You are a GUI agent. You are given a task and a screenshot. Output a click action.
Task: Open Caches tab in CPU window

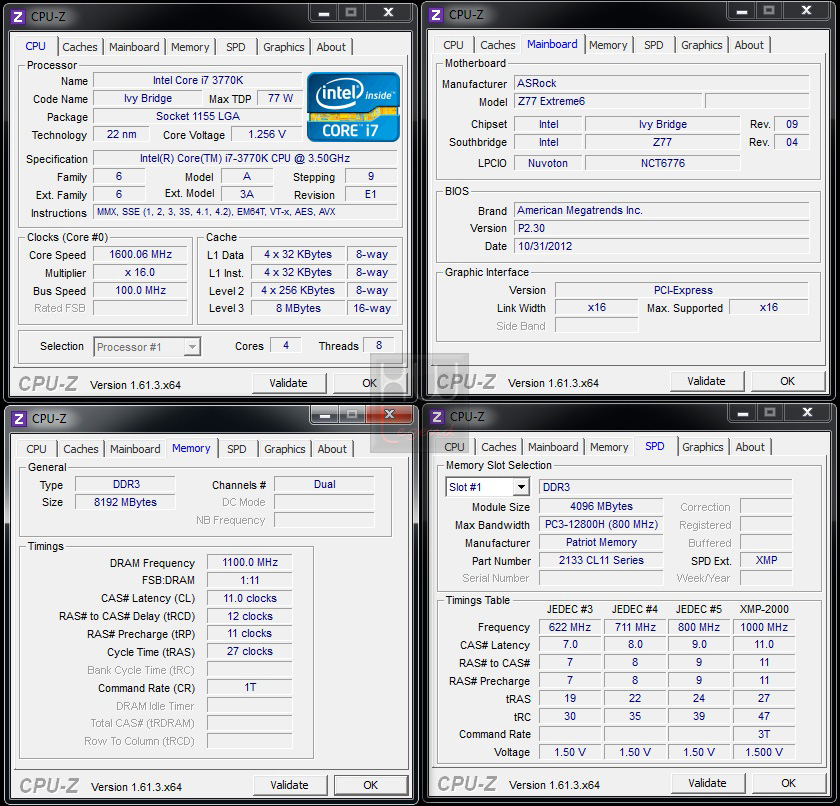[80, 47]
